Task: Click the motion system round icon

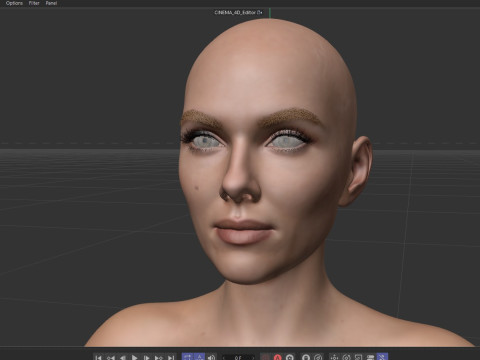Action: tap(306, 357)
